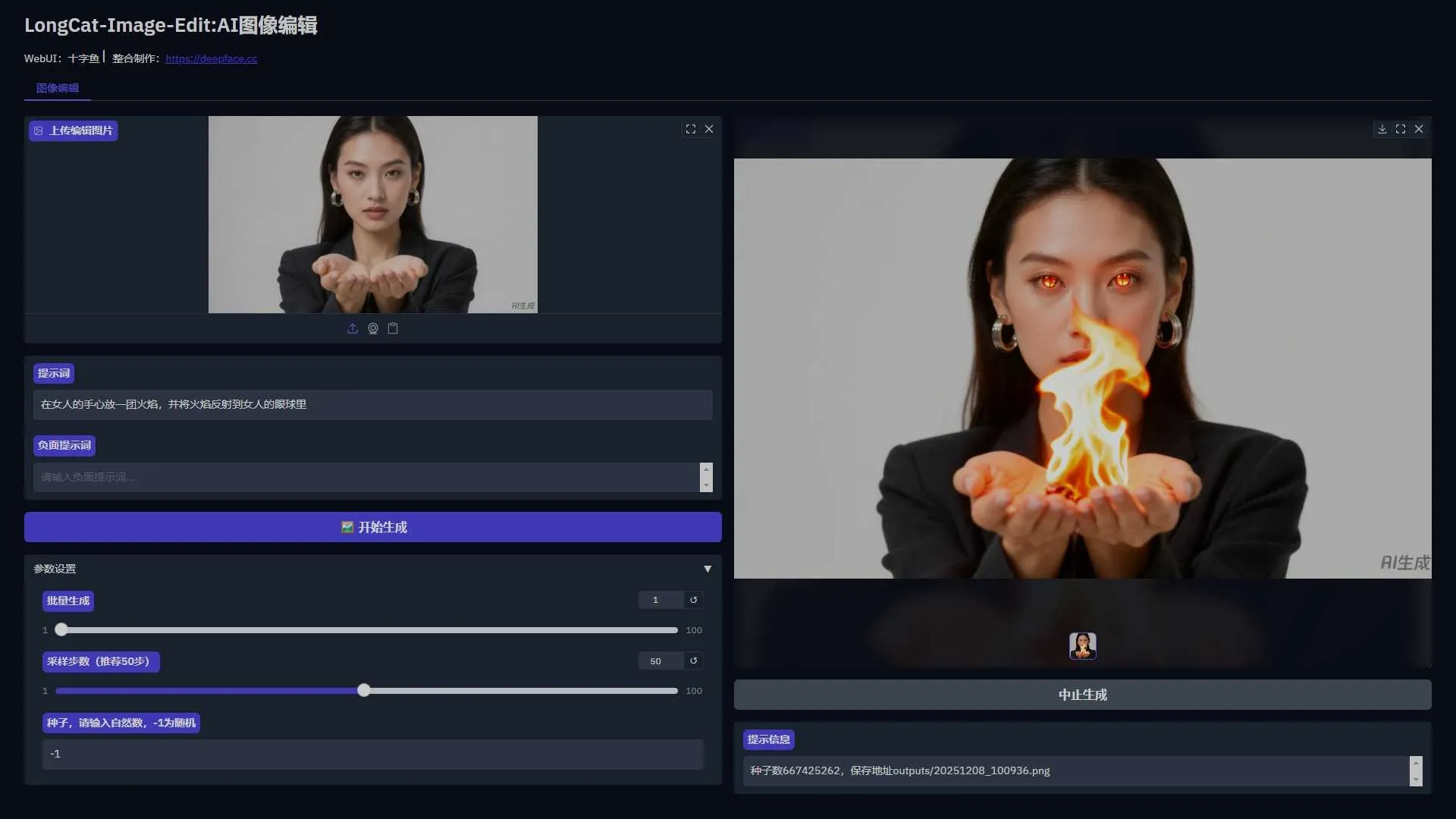Download the generated output image
Screen dimensions: 1456x819
pos(1382,130)
